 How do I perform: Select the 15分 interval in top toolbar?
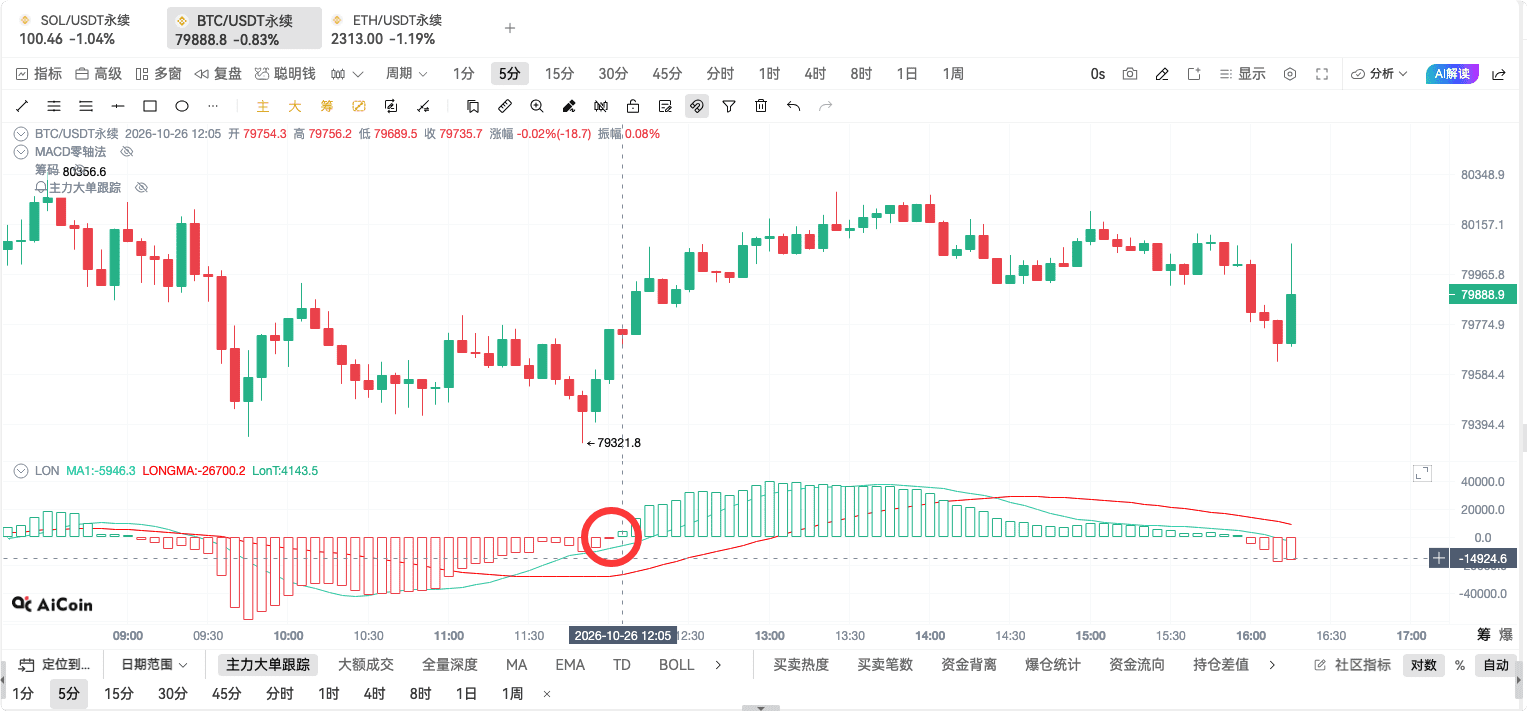coord(559,74)
